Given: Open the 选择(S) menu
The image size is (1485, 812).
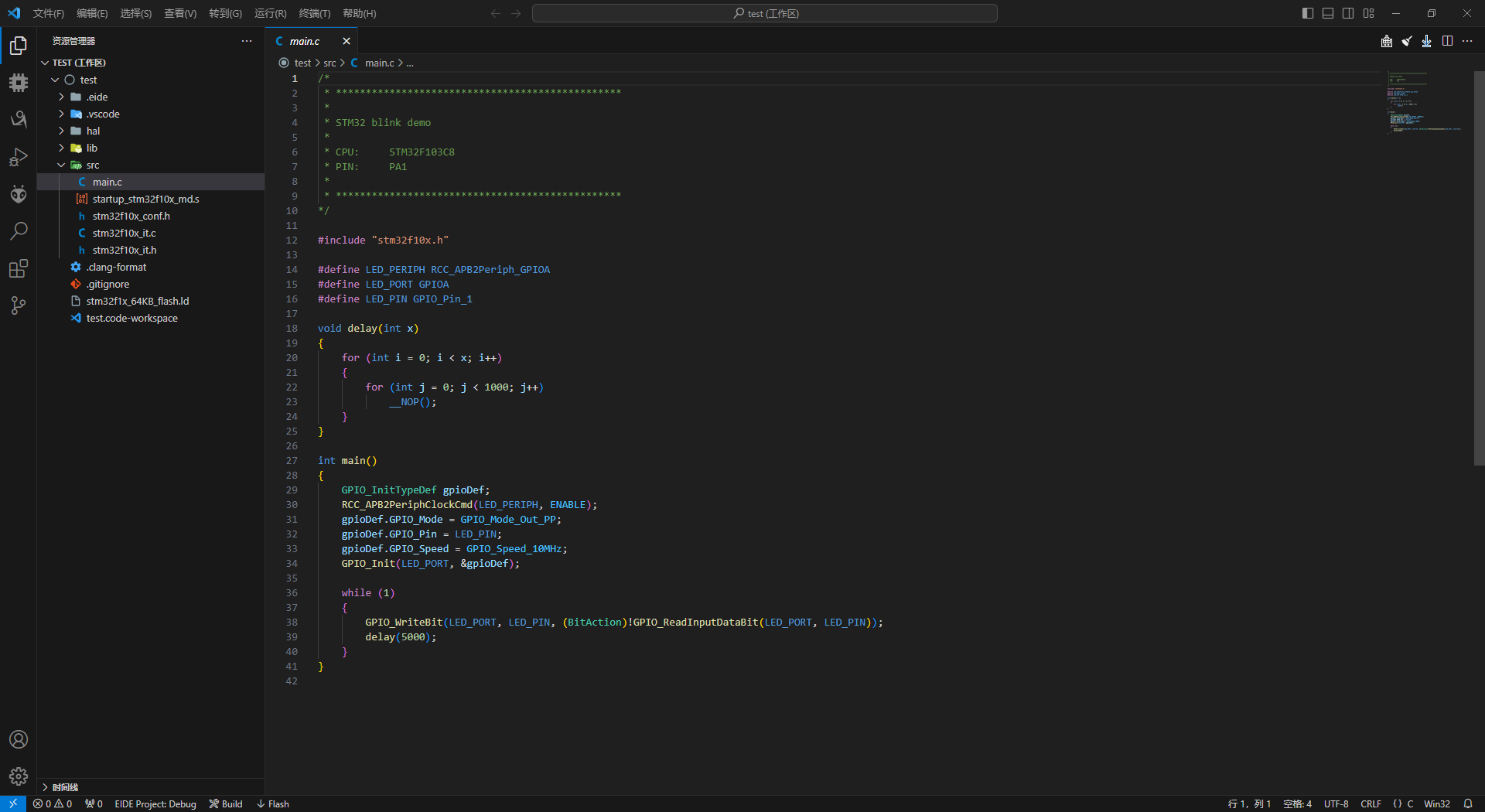Looking at the screenshot, I should (135, 13).
